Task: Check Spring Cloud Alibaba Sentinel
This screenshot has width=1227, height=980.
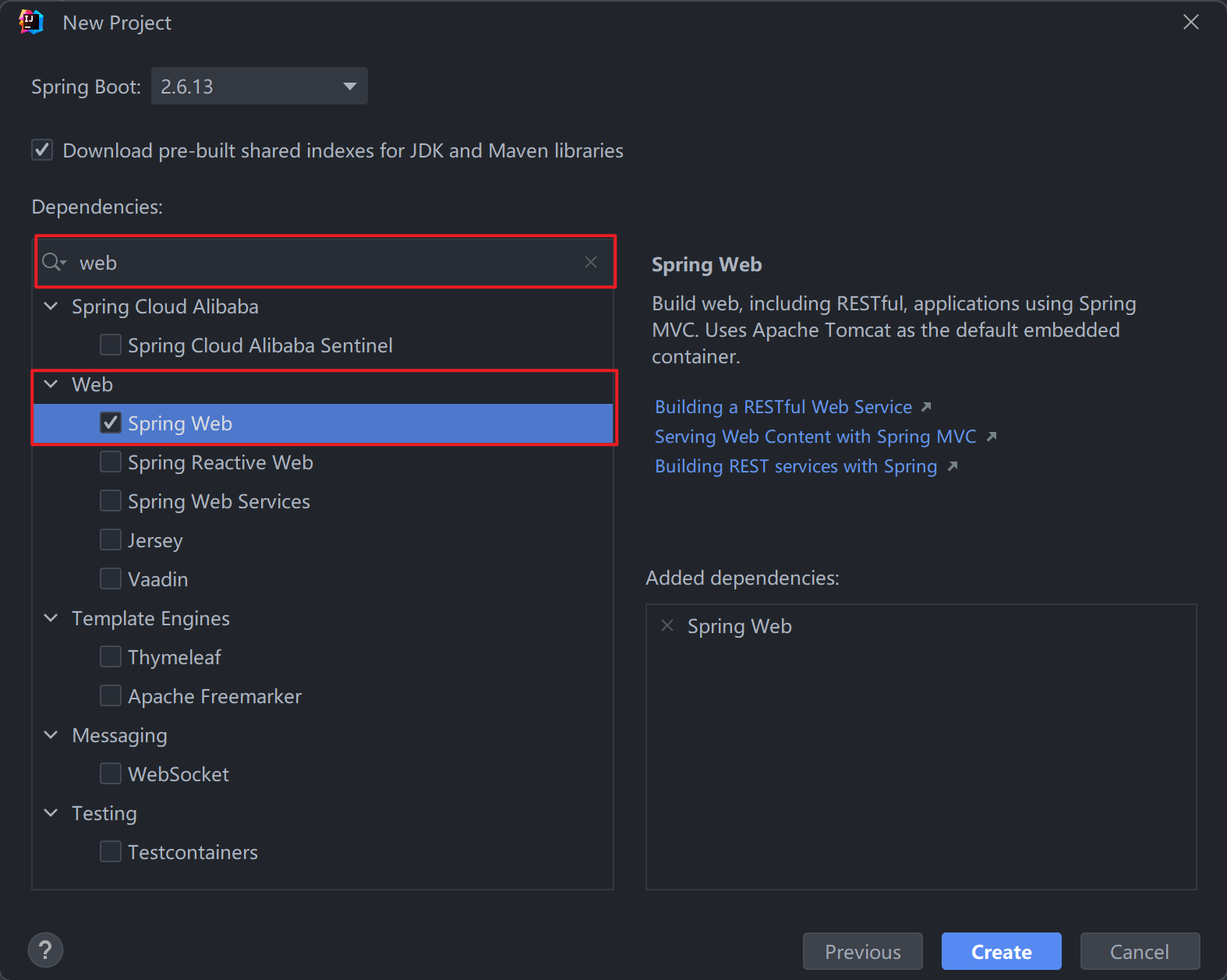Action: point(111,345)
